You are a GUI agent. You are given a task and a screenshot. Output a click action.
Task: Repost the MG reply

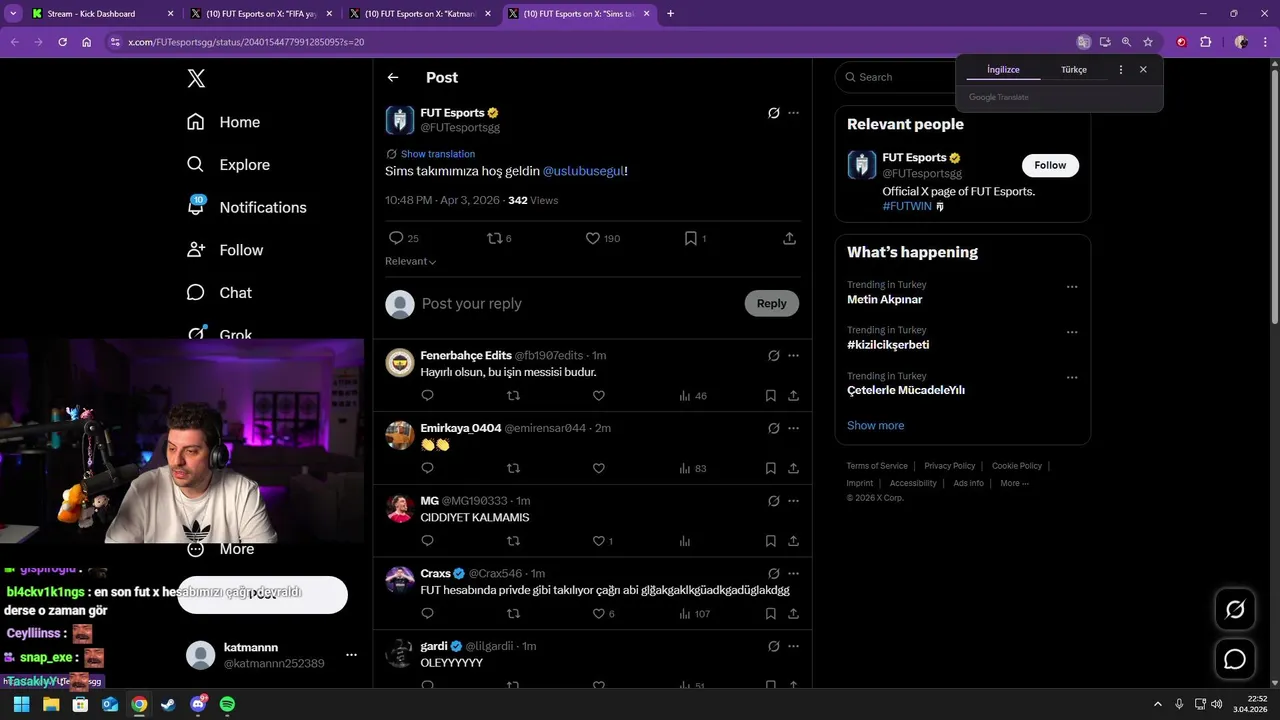513,541
